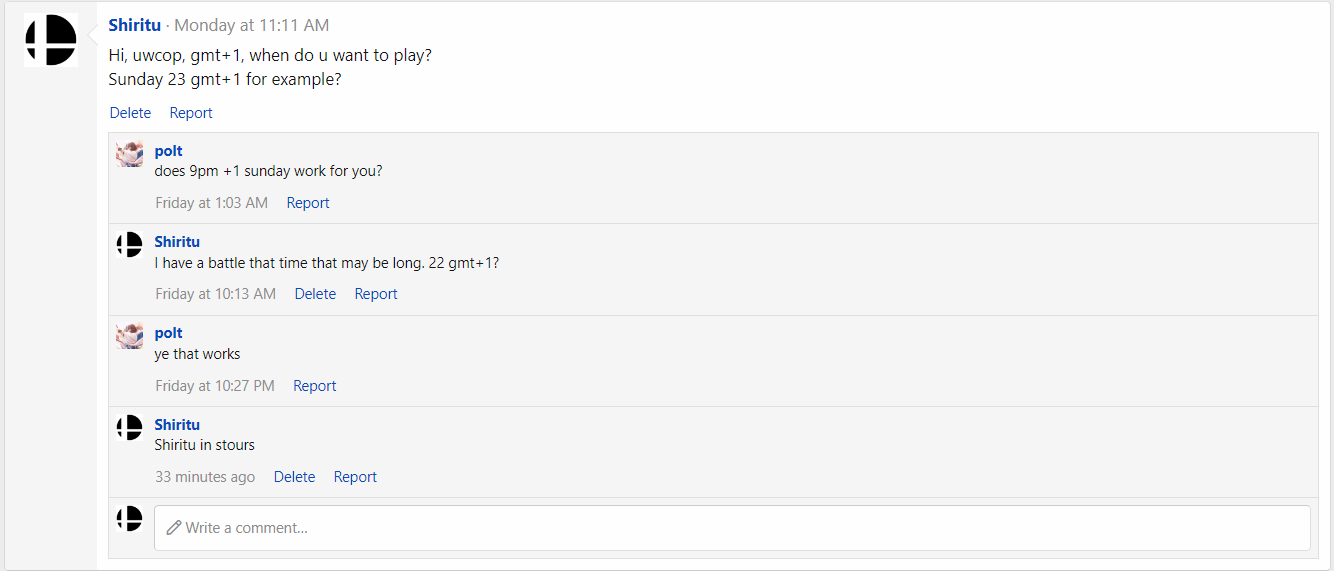Report polt's '9pm +1 sunday' comment

click(x=308, y=203)
